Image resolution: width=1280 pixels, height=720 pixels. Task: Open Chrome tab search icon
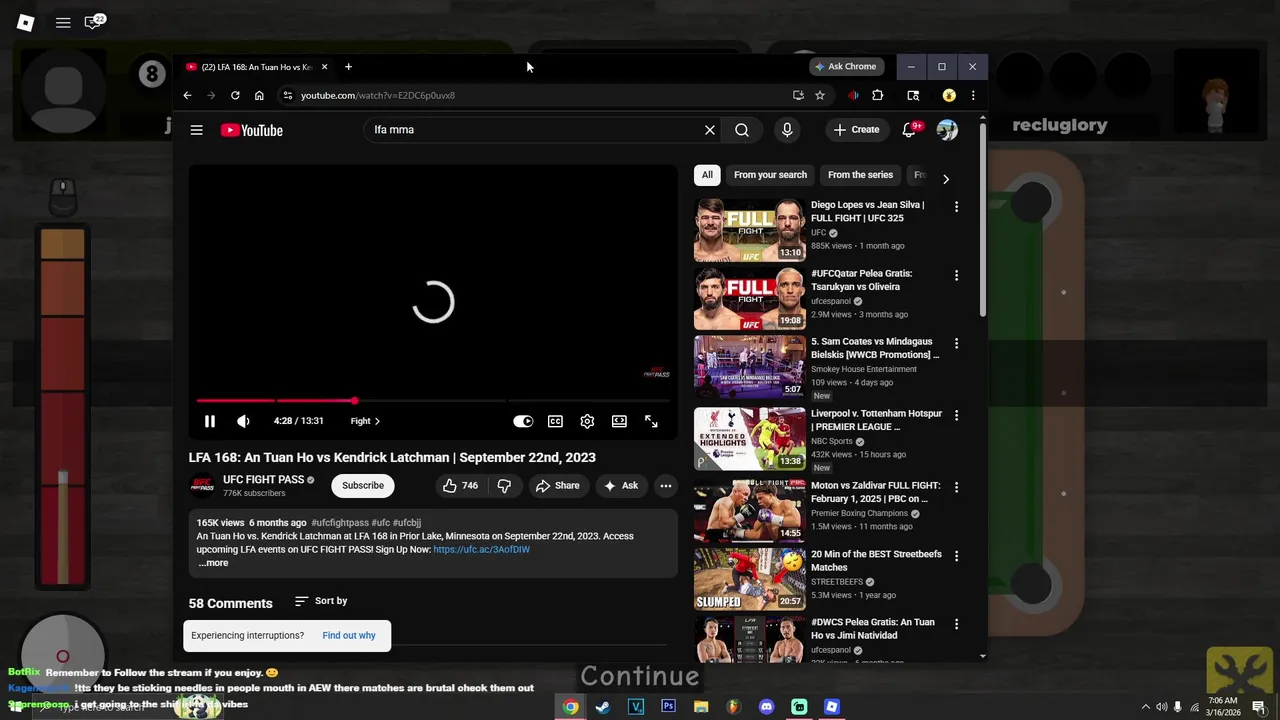(913, 95)
